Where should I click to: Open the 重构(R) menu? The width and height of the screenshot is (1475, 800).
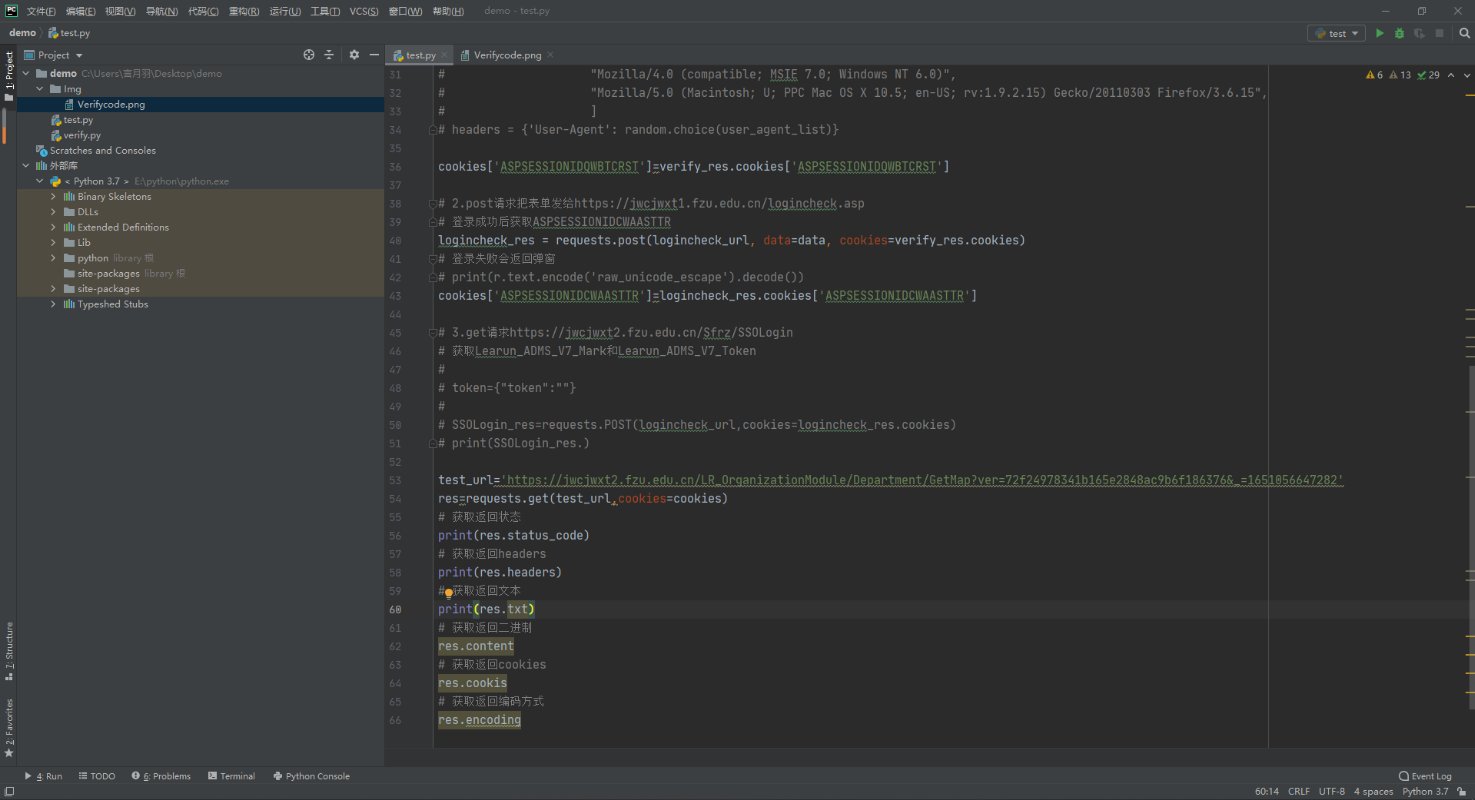pos(244,11)
